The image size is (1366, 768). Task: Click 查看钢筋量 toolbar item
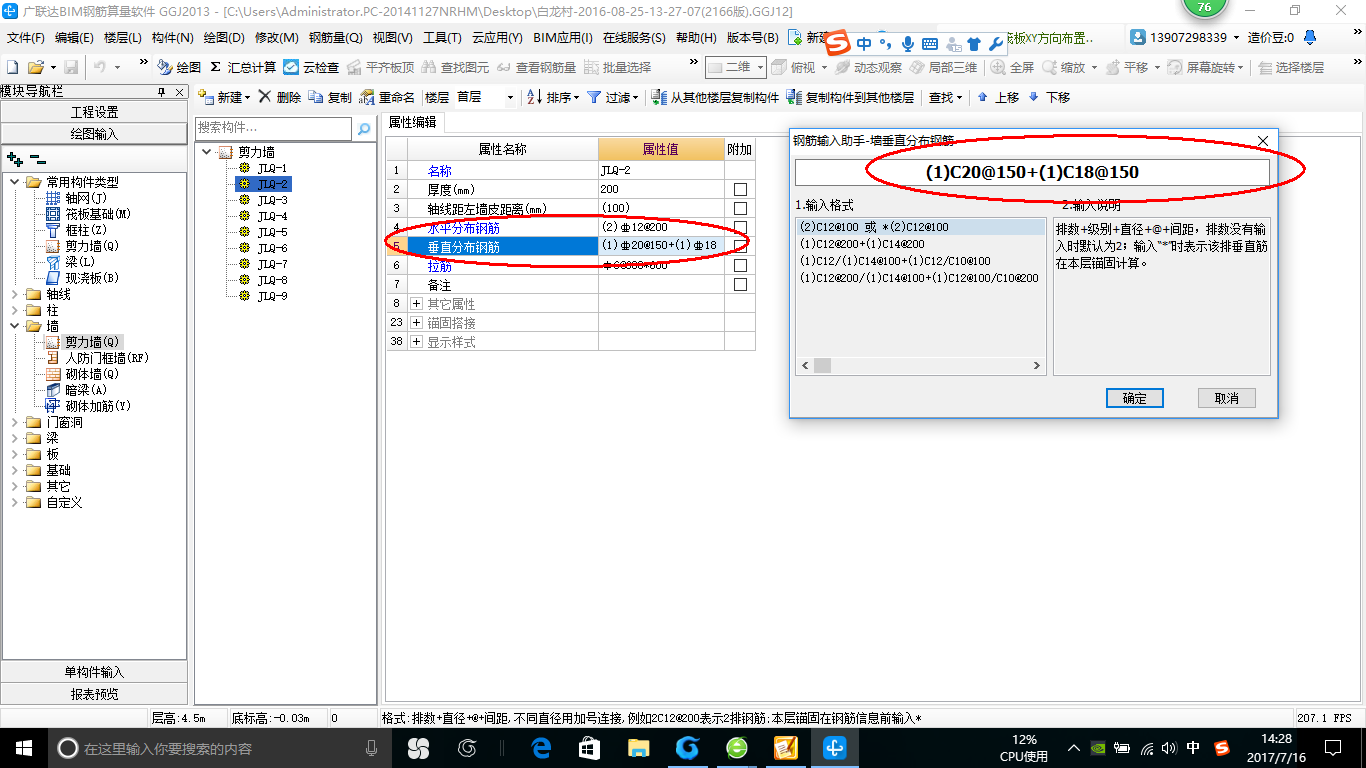click(x=537, y=67)
